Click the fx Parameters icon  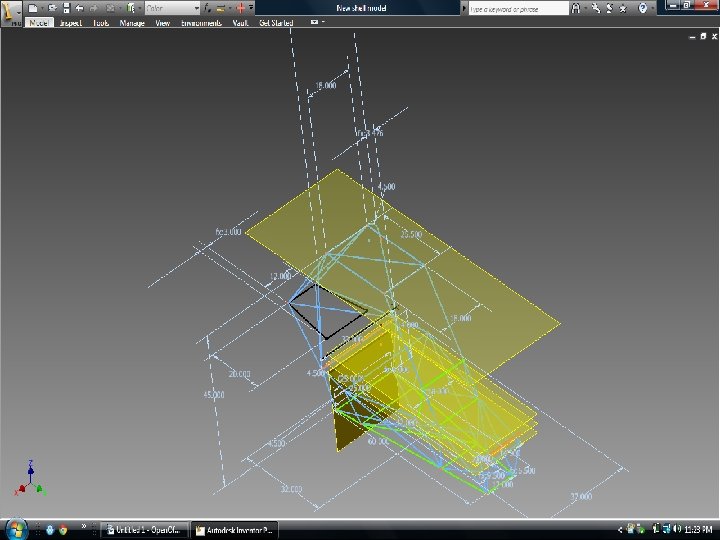tap(208, 8)
